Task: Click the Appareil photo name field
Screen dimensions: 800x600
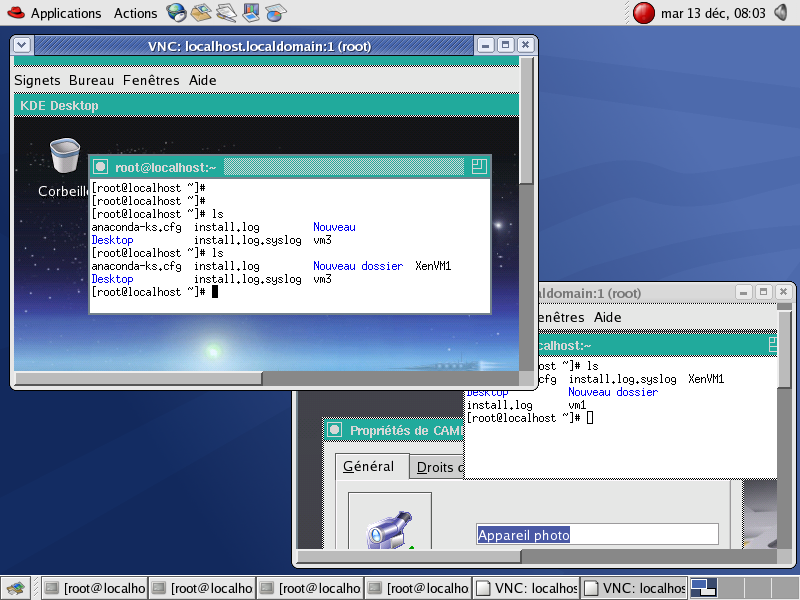Action: click(596, 535)
